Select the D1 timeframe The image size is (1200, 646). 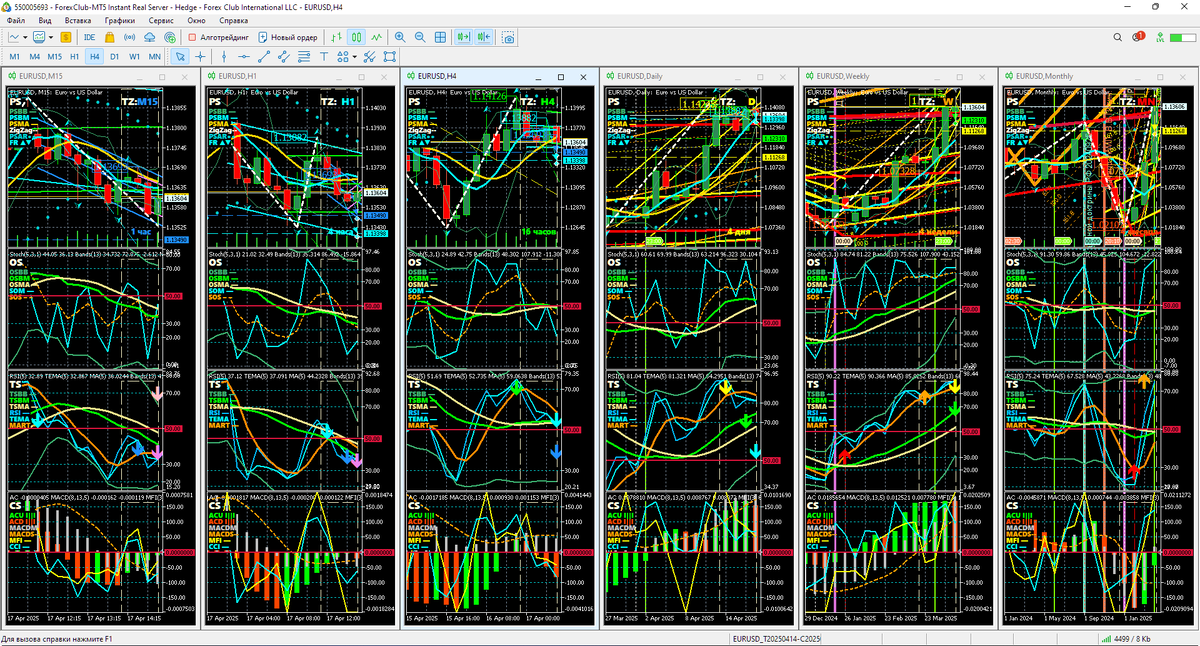click(115, 57)
